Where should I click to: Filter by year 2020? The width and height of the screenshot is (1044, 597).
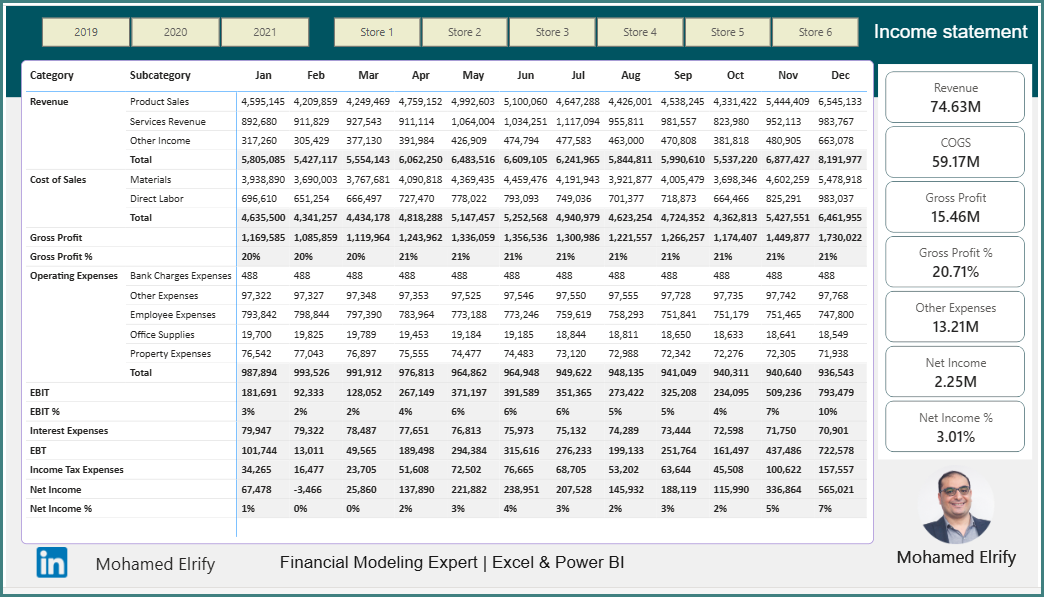click(x=176, y=32)
